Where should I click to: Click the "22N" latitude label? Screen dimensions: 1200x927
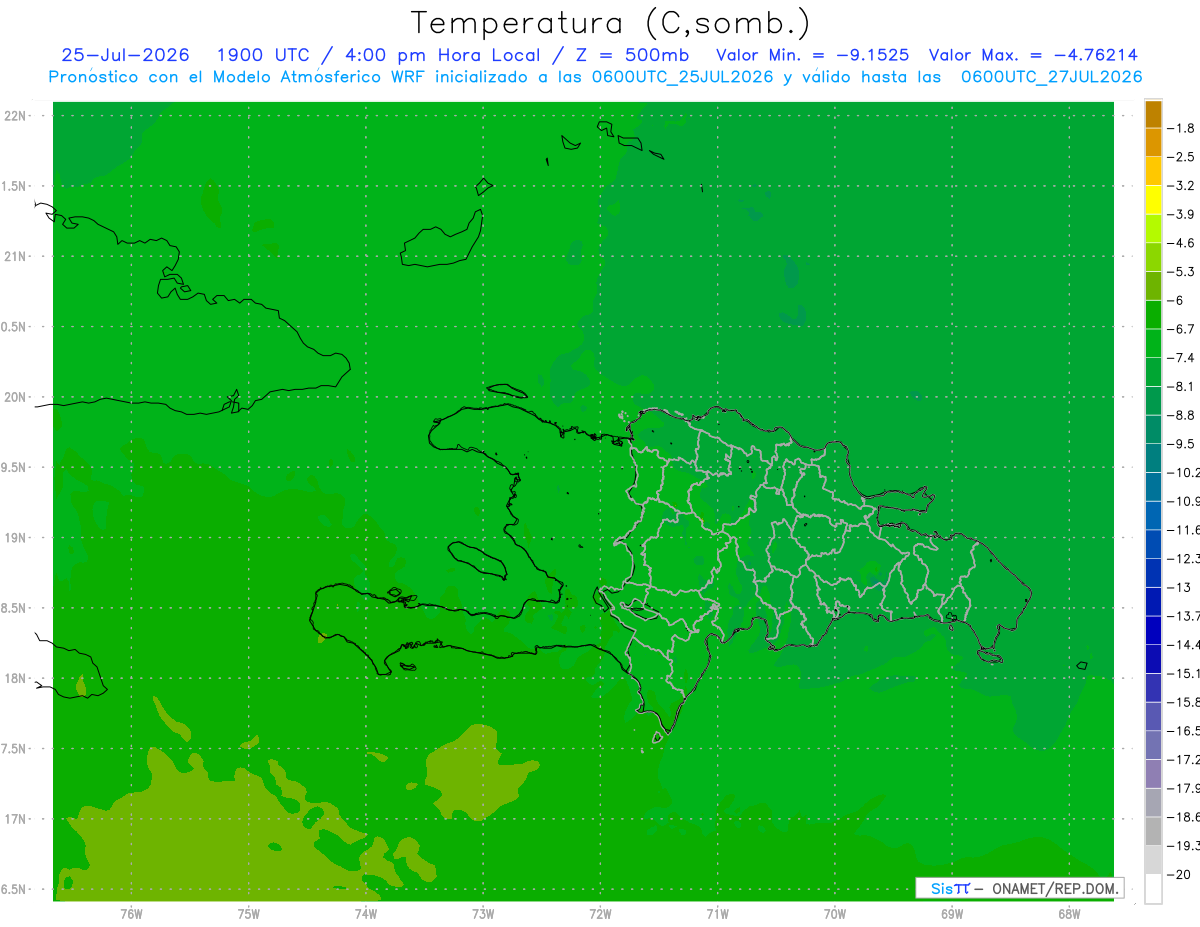(17, 115)
